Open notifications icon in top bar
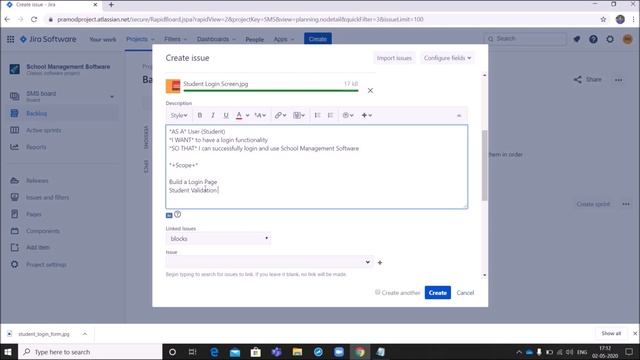 pos(577,39)
